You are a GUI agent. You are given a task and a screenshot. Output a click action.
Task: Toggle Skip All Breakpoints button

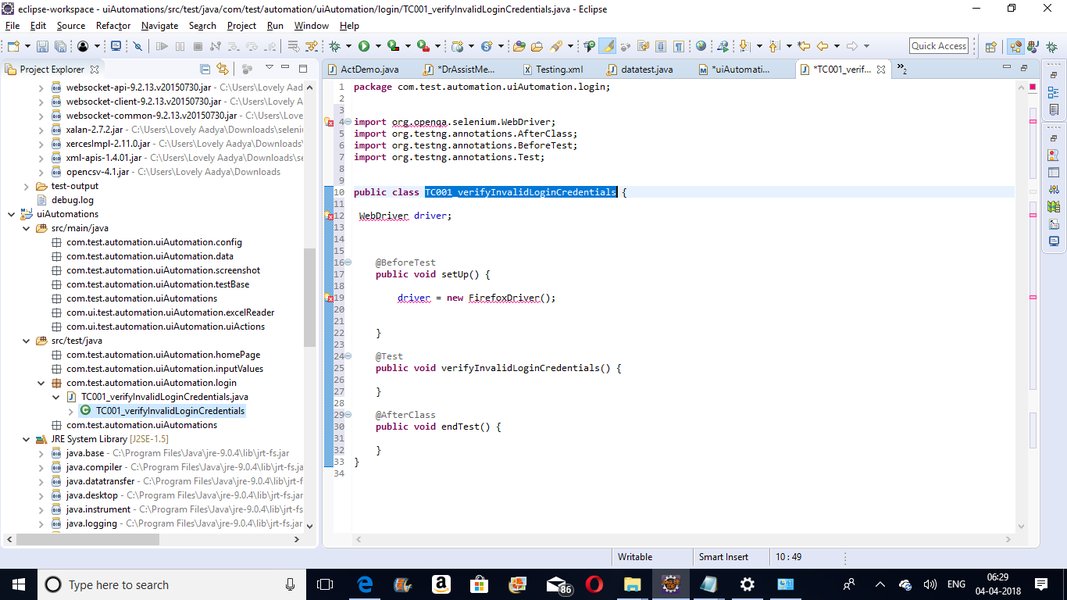tap(137, 46)
